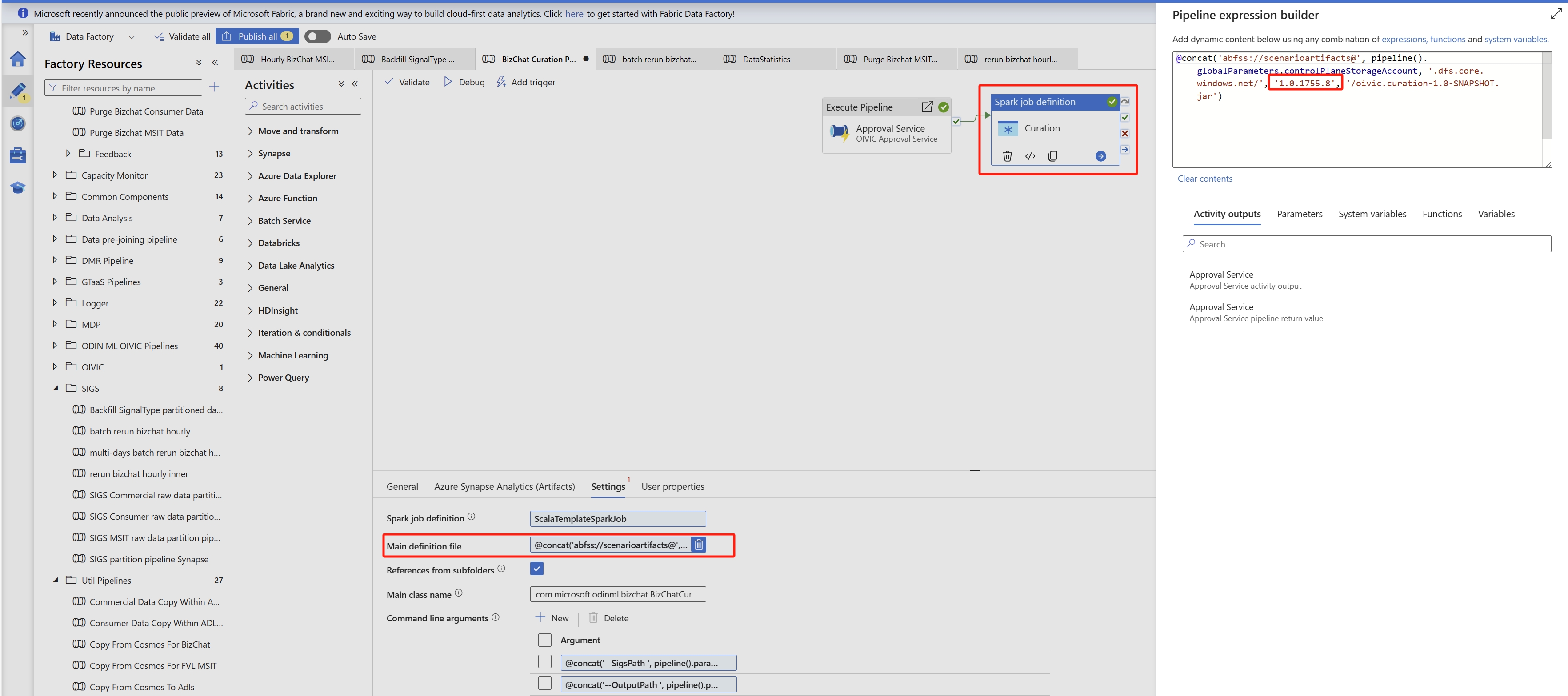The image size is (1568, 696).
Task: Clone the Curation activity with copy icon
Action: tap(1053, 156)
